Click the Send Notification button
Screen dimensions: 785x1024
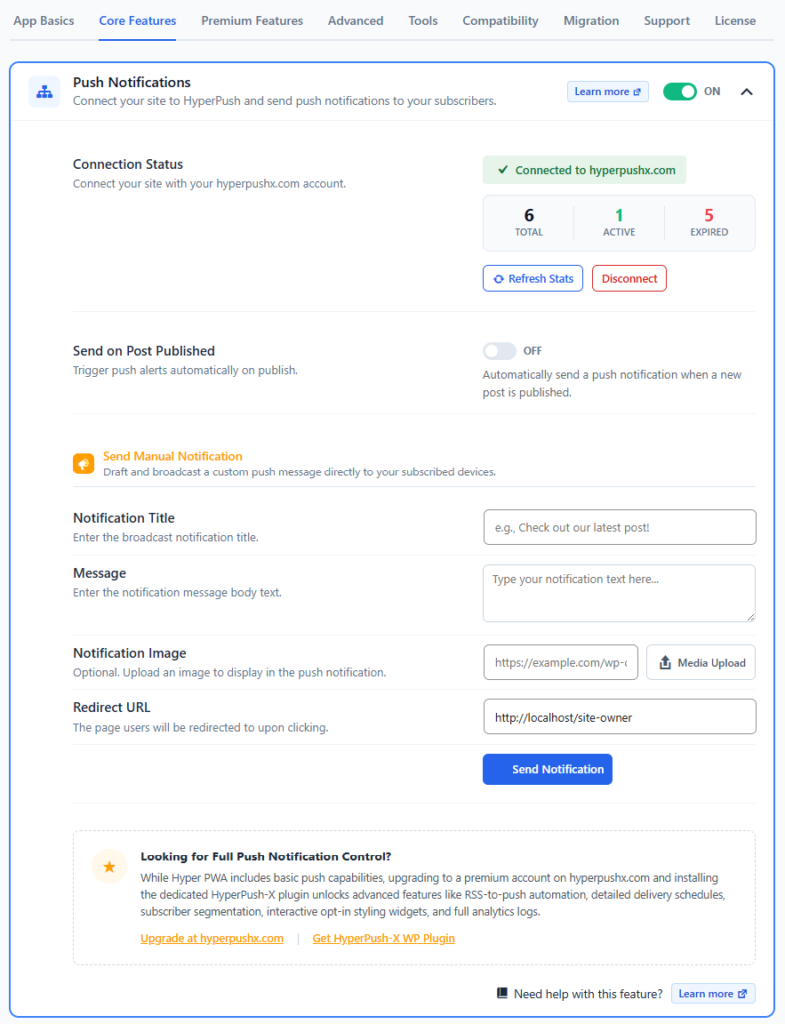point(547,769)
